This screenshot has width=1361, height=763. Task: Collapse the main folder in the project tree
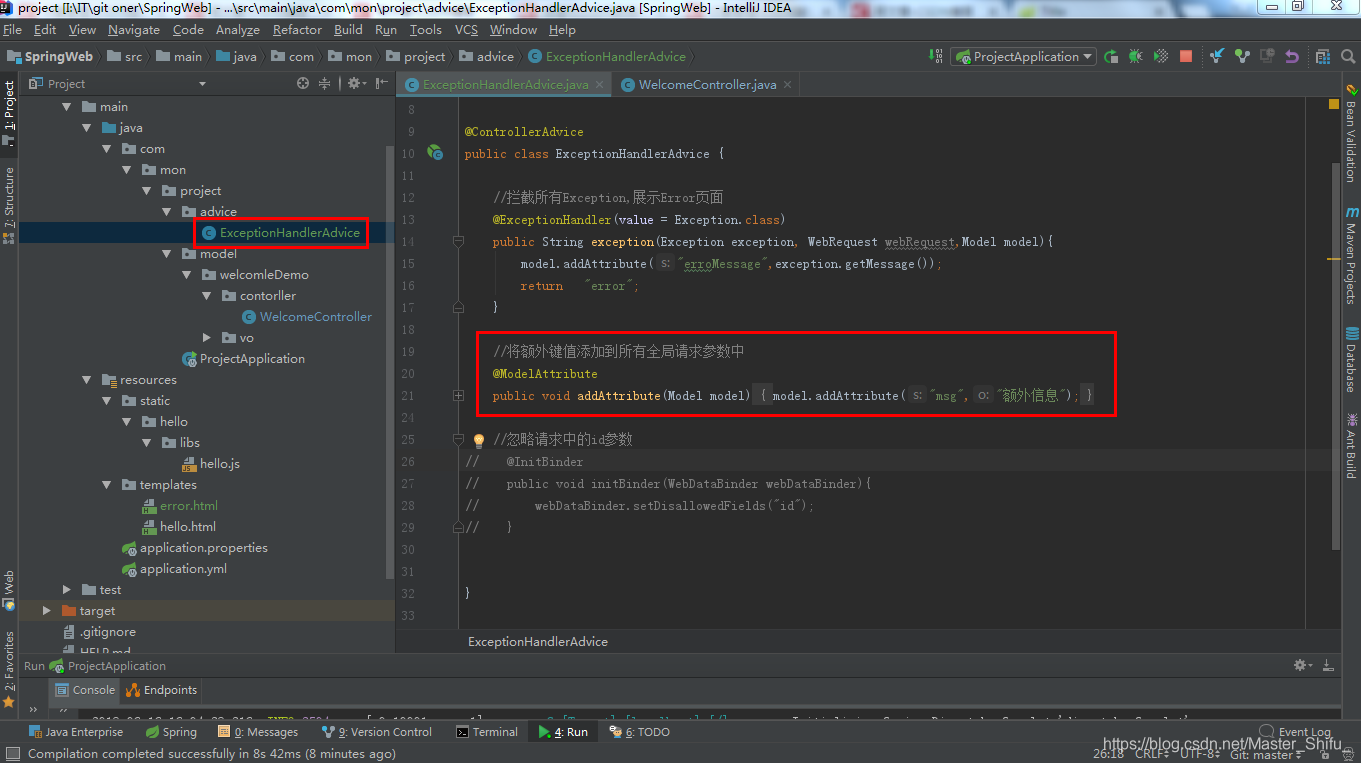point(67,107)
